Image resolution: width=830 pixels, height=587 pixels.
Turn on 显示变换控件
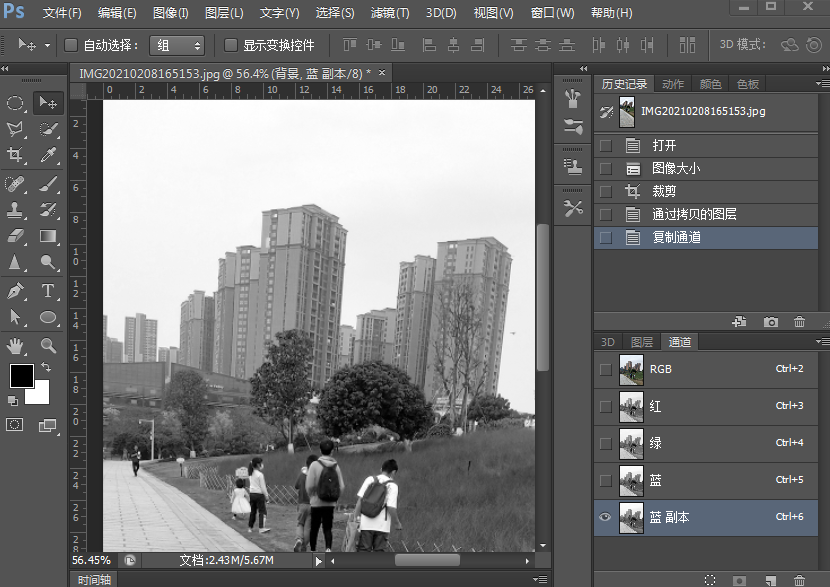click(230, 44)
